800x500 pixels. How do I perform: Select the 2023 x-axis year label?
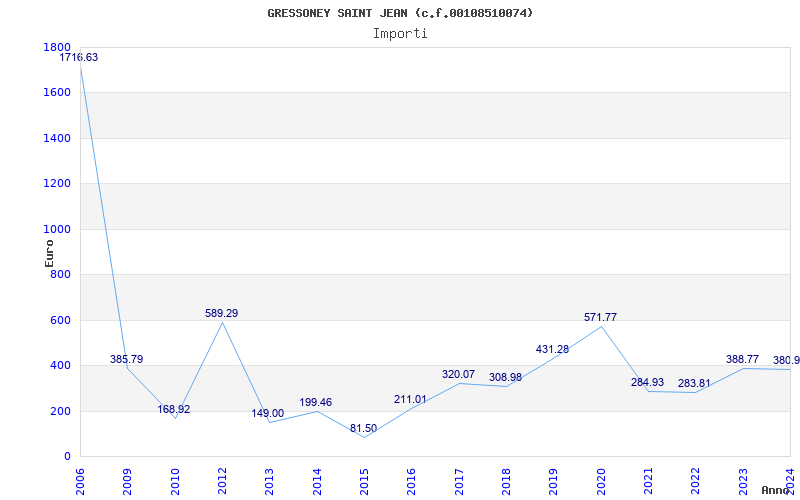point(743,482)
